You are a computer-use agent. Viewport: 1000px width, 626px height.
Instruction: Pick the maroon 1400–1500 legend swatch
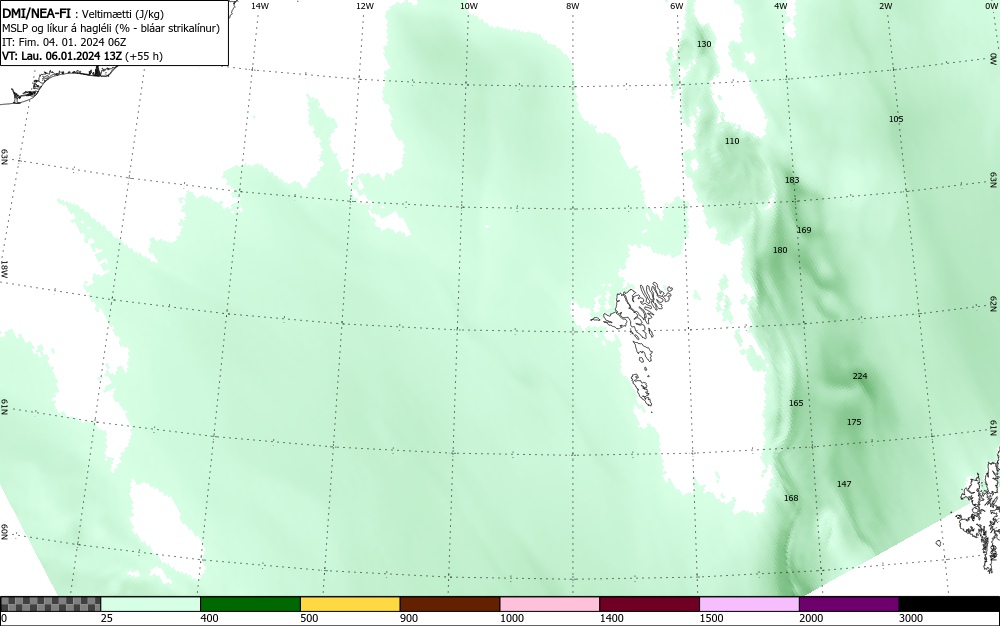point(649,604)
